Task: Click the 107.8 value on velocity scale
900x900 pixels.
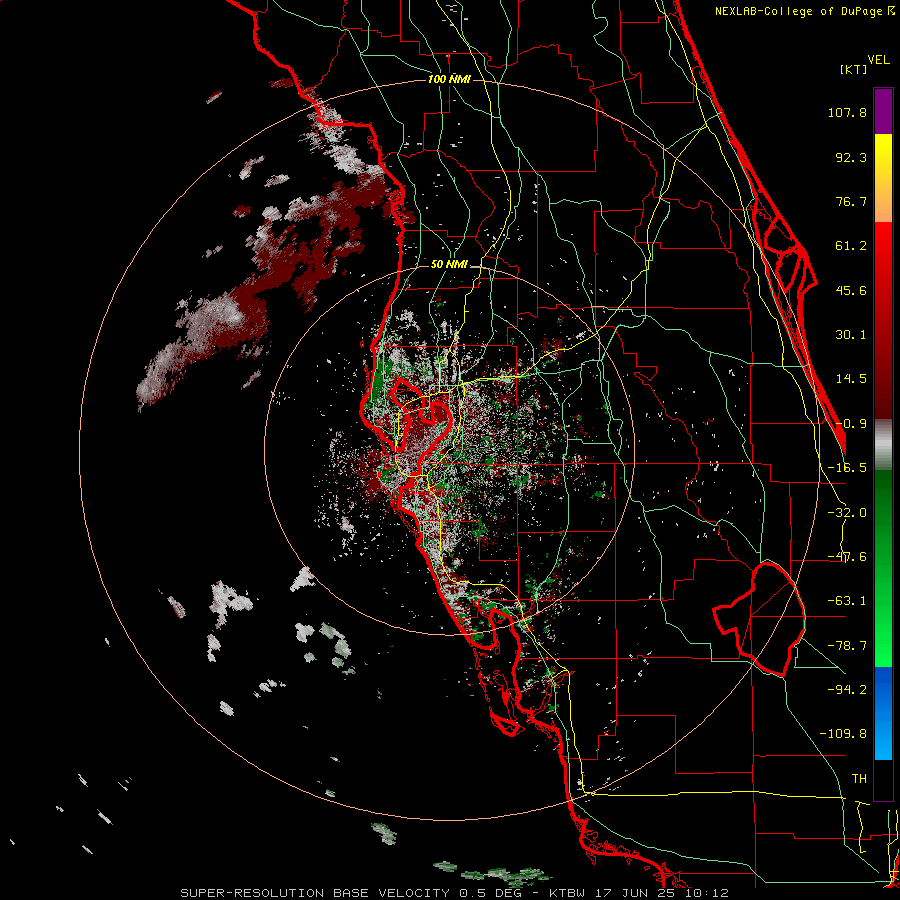Action: [x=847, y=112]
